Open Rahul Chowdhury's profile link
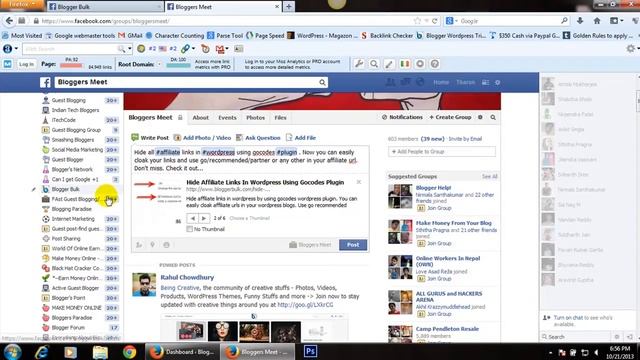 (187, 277)
